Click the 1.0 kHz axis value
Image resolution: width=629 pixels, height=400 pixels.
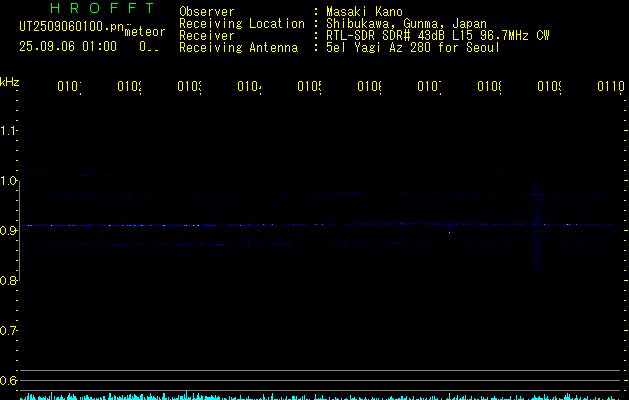(8, 181)
